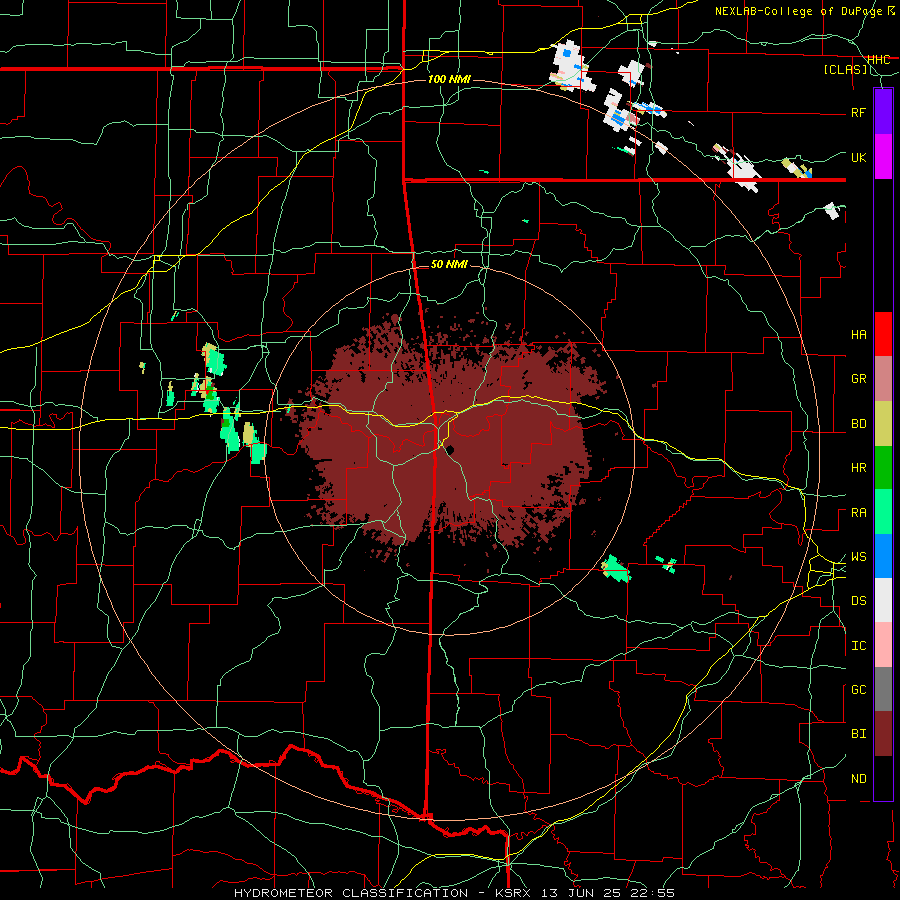Click the 50 NMI range ring label
900x900 pixels.
pyautogui.click(x=449, y=264)
